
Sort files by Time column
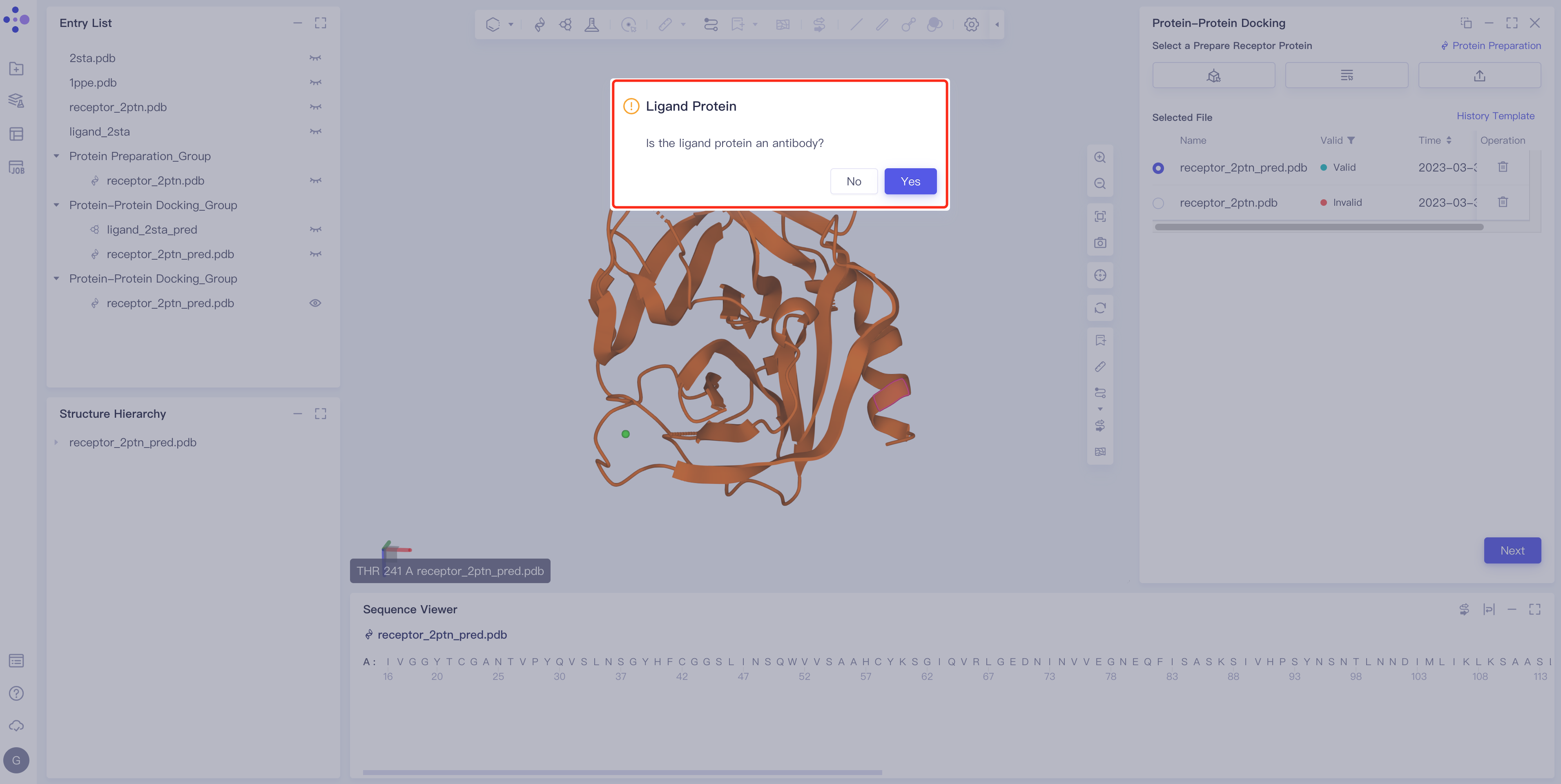point(1448,140)
